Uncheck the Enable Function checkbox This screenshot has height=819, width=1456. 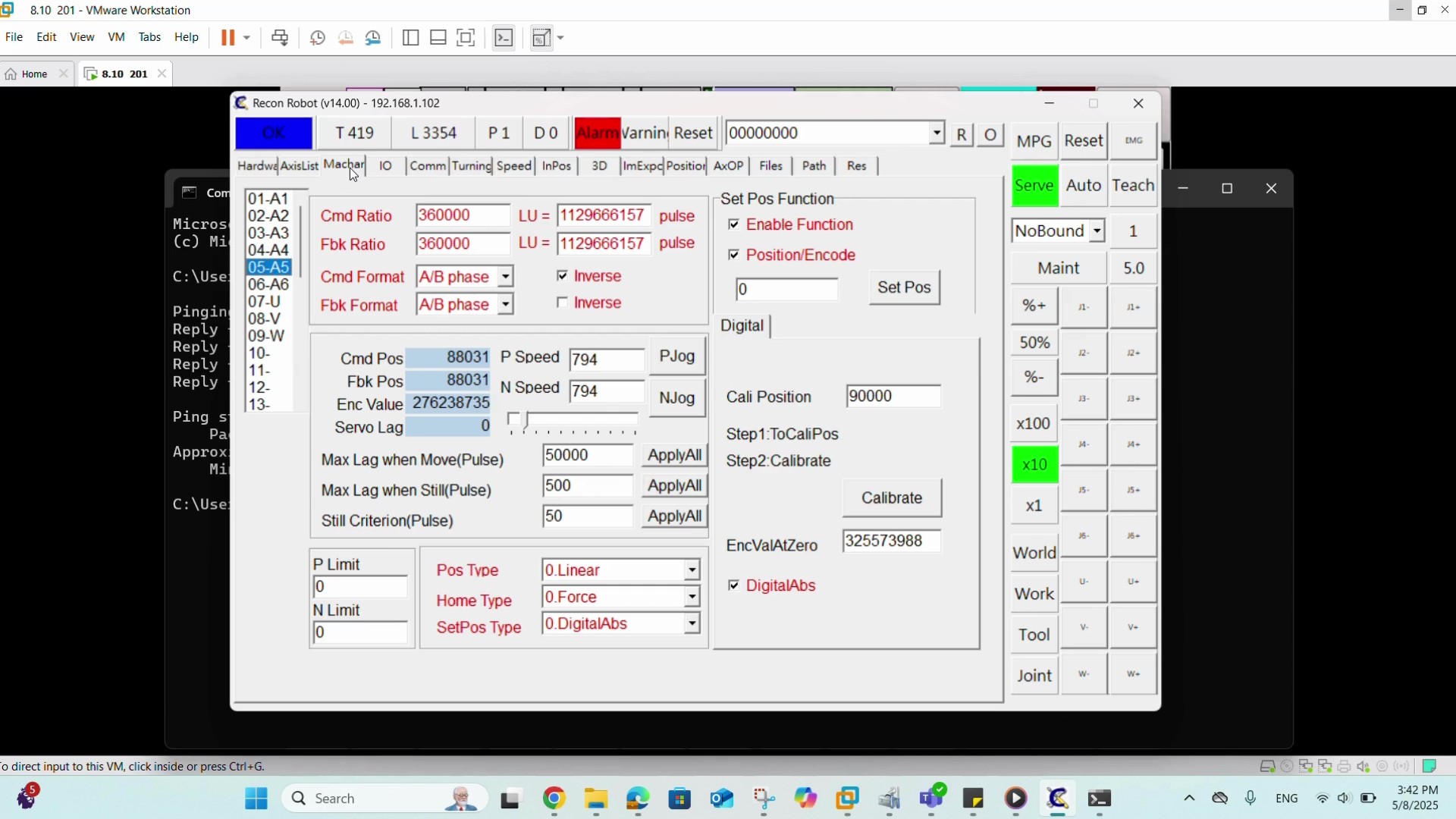[735, 224]
